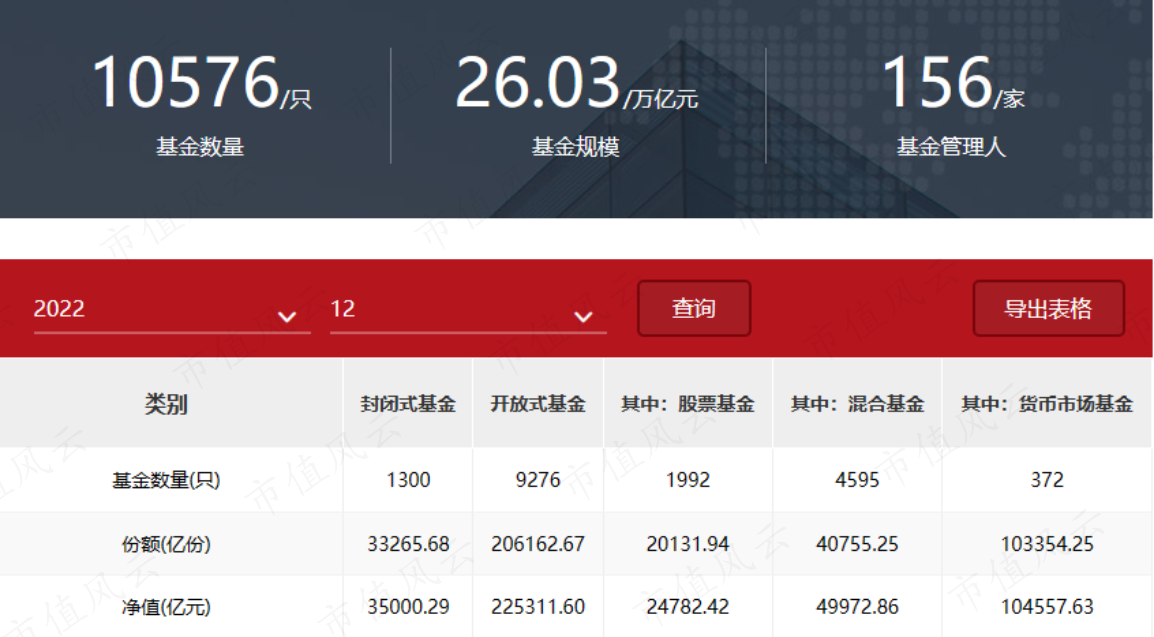Click the 基金数量(只) row label
1154x637 pixels.
[x=166, y=480]
